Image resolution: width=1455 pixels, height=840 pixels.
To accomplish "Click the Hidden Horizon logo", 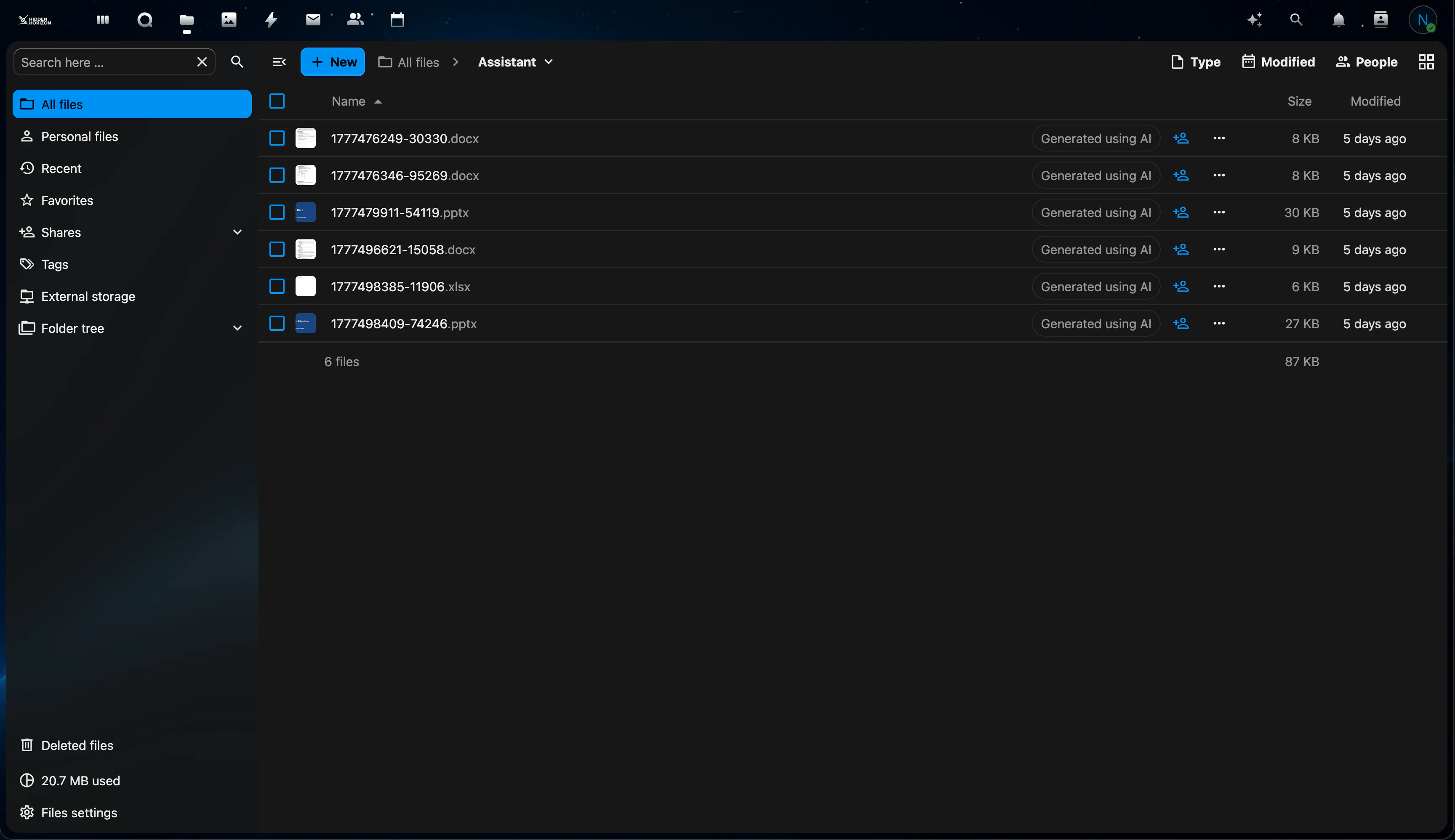I will 35,20.
